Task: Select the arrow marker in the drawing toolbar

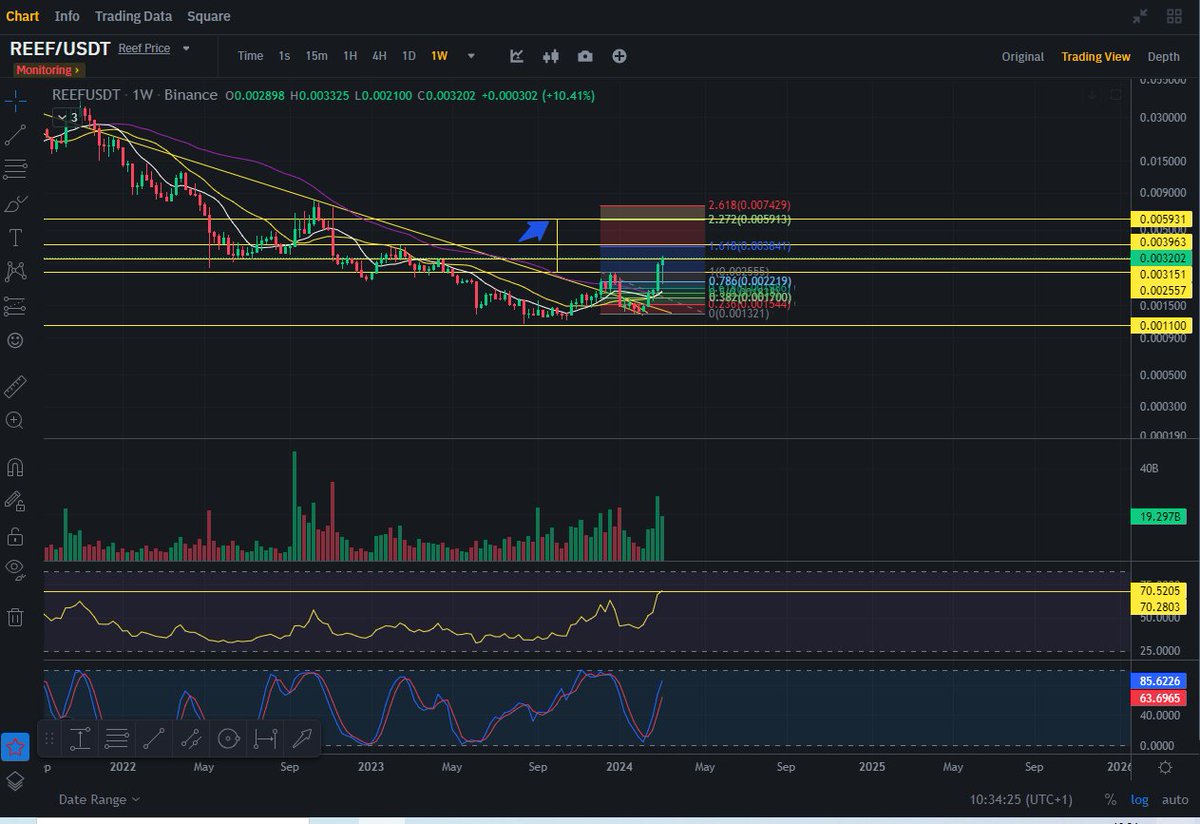Action: (x=300, y=739)
